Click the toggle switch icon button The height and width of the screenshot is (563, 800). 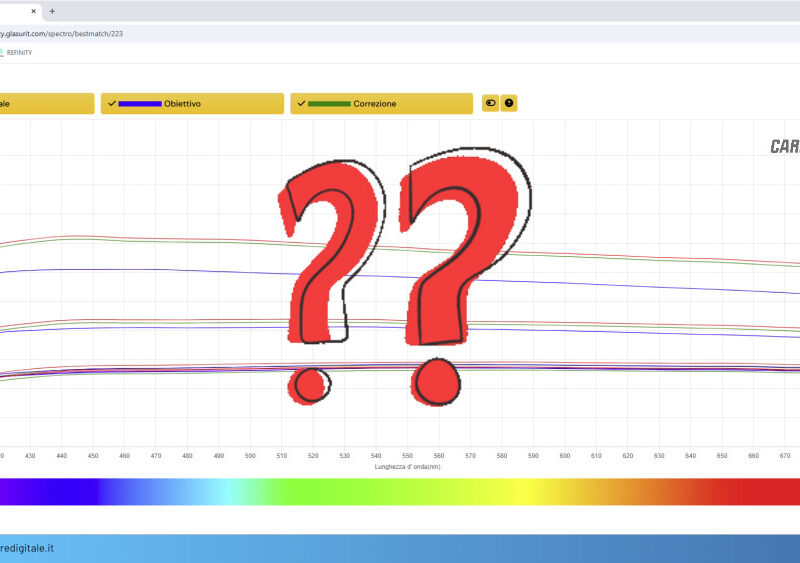pyautogui.click(x=490, y=103)
